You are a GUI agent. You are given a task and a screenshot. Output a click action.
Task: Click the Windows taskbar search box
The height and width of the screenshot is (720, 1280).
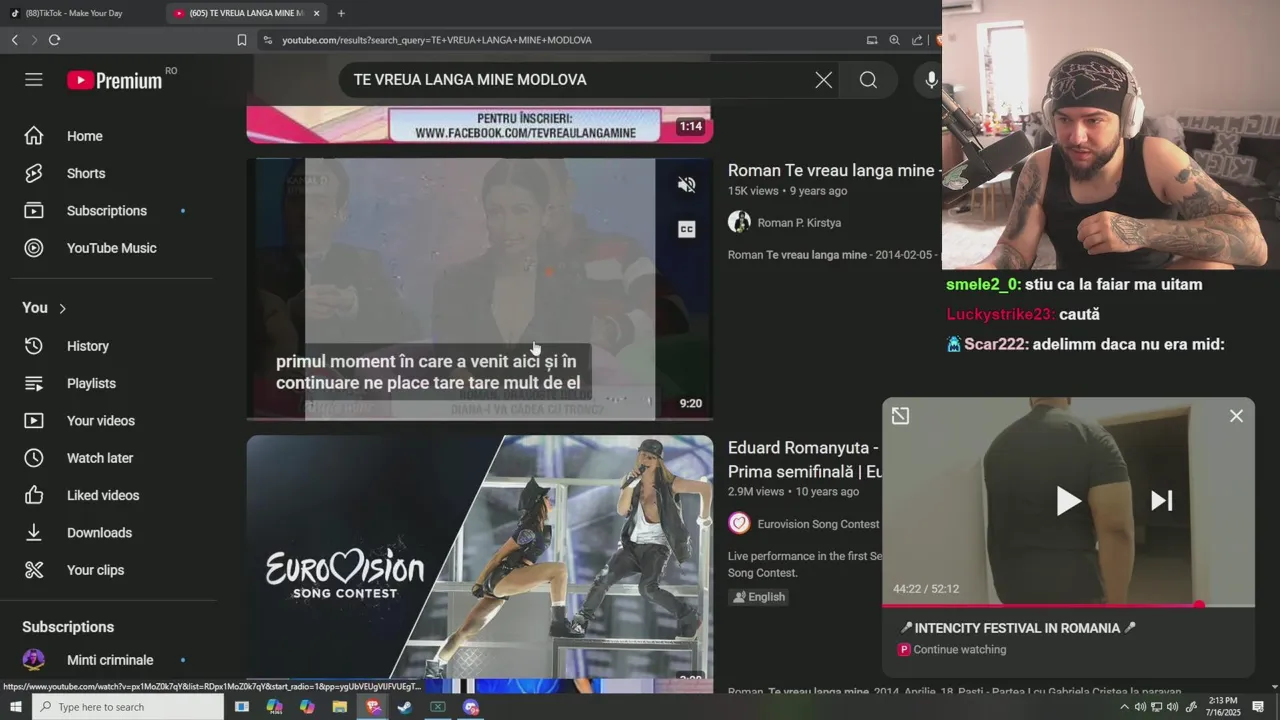coord(129,707)
